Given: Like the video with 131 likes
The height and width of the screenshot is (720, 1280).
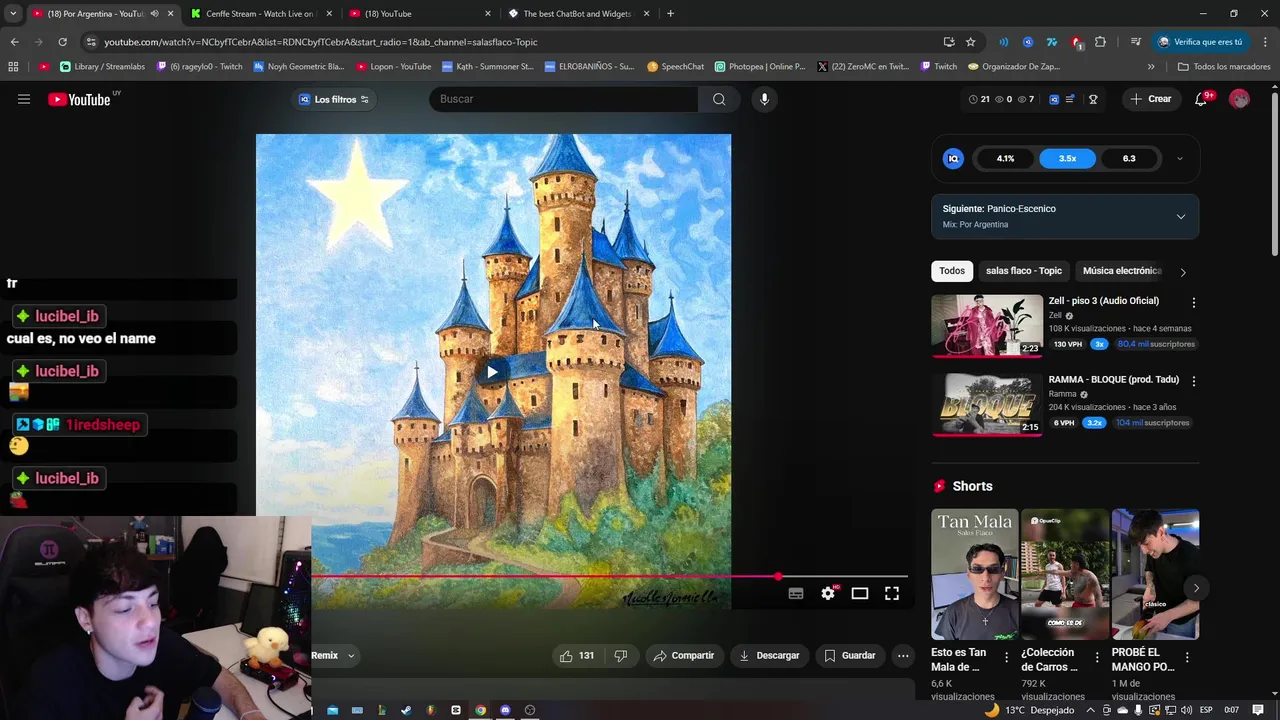Looking at the screenshot, I should (577, 656).
